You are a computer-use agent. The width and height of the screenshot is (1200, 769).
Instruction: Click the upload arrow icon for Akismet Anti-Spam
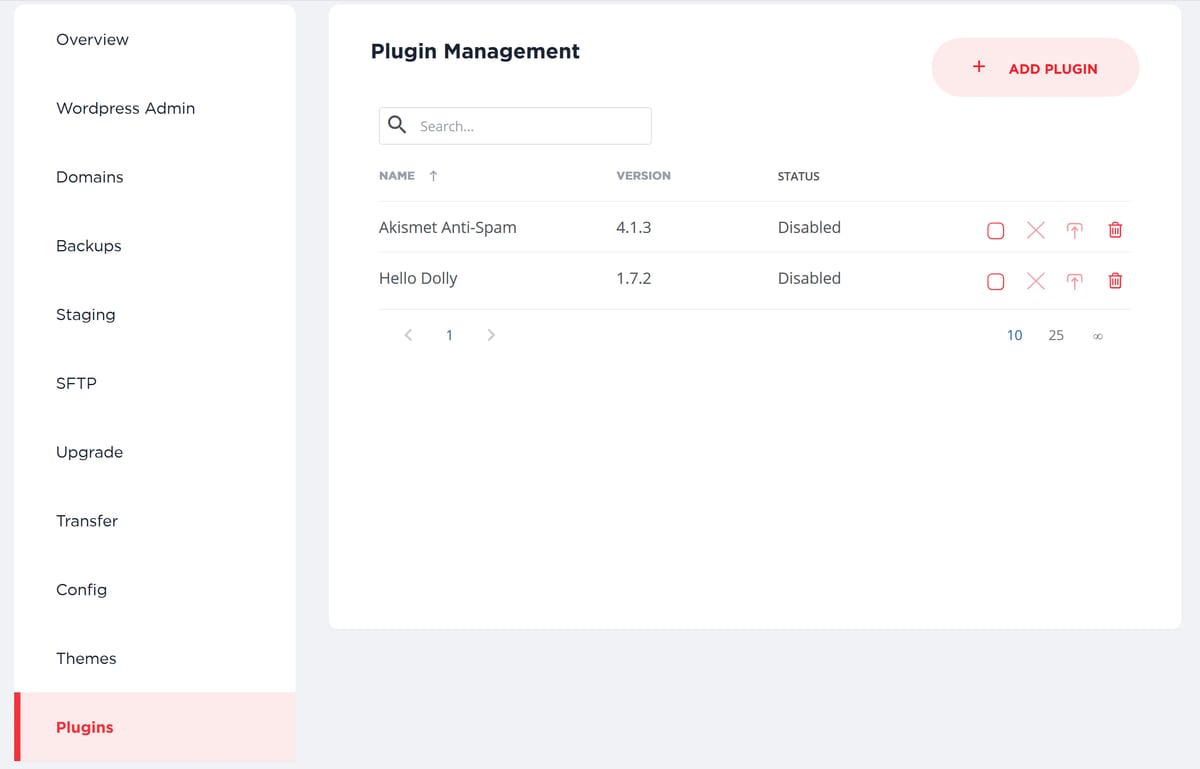point(1075,231)
